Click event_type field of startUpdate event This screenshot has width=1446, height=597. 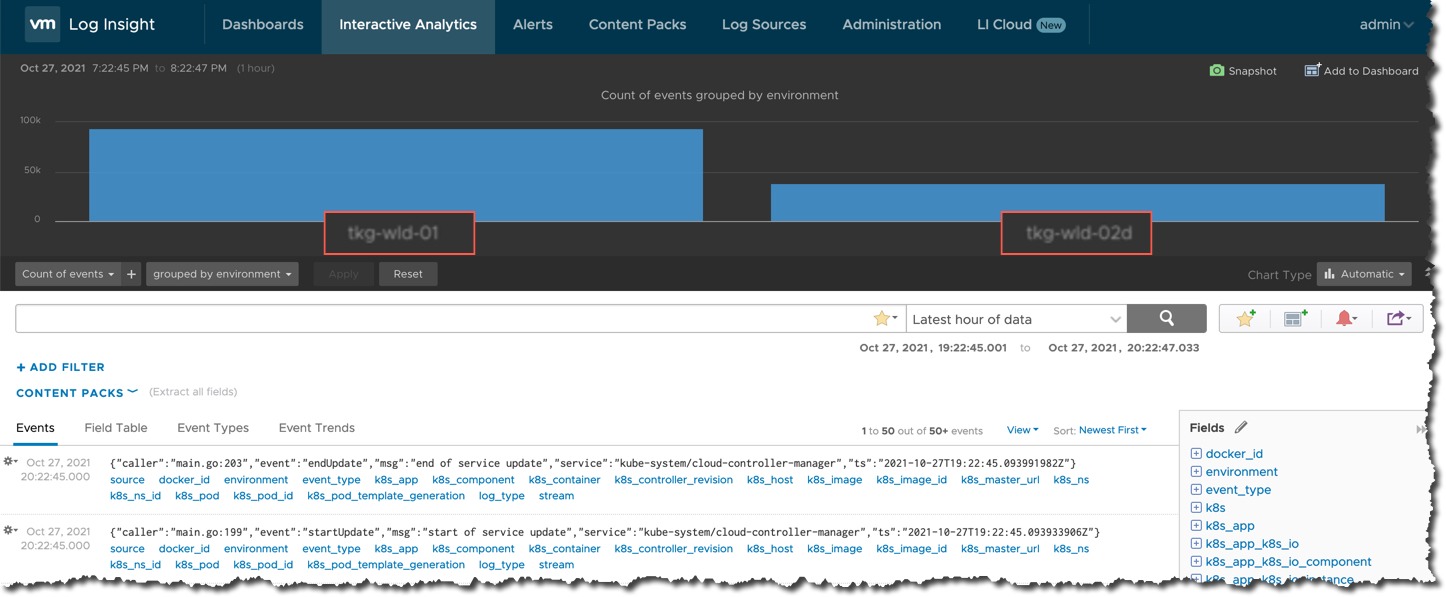click(x=331, y=549)
